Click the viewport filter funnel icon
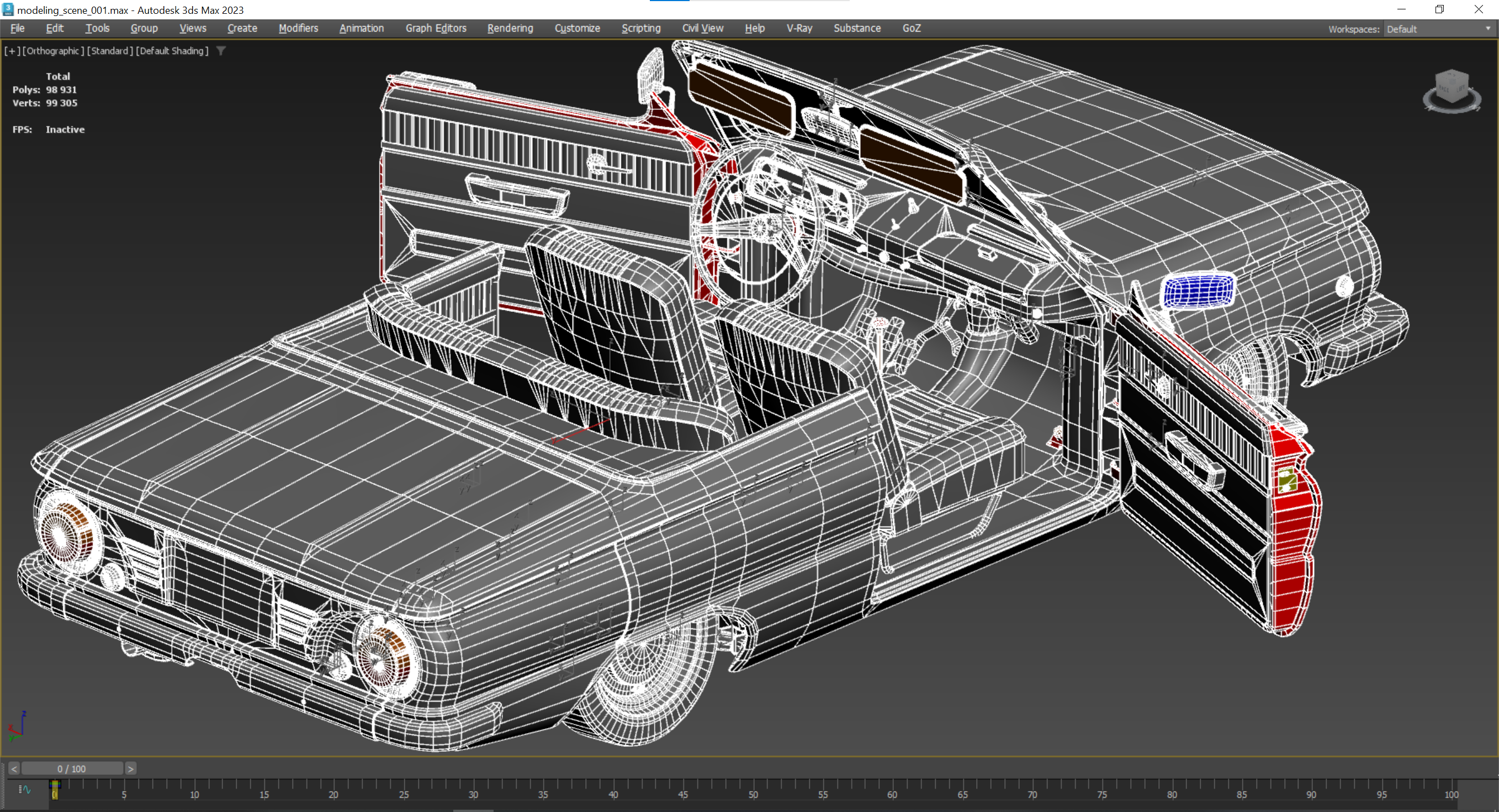The height and width of the screenshot is (812, 1499). click(221, 51)
